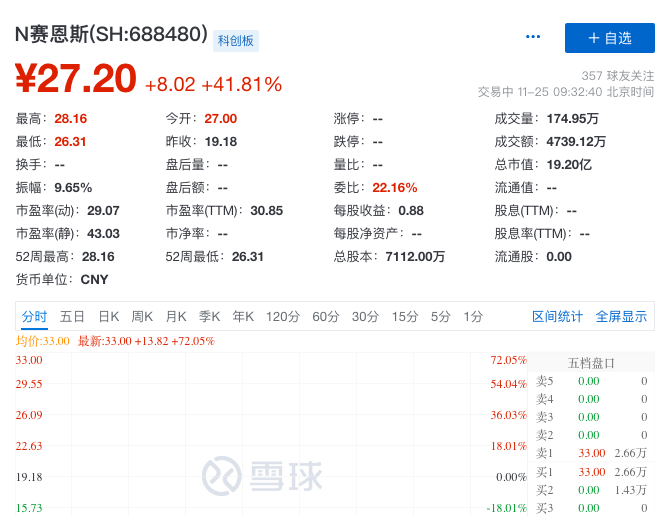This screenshot has width=660, height=517.
Task: Click the trading time 11-25 09:32:40
Action: pos(560,92)
